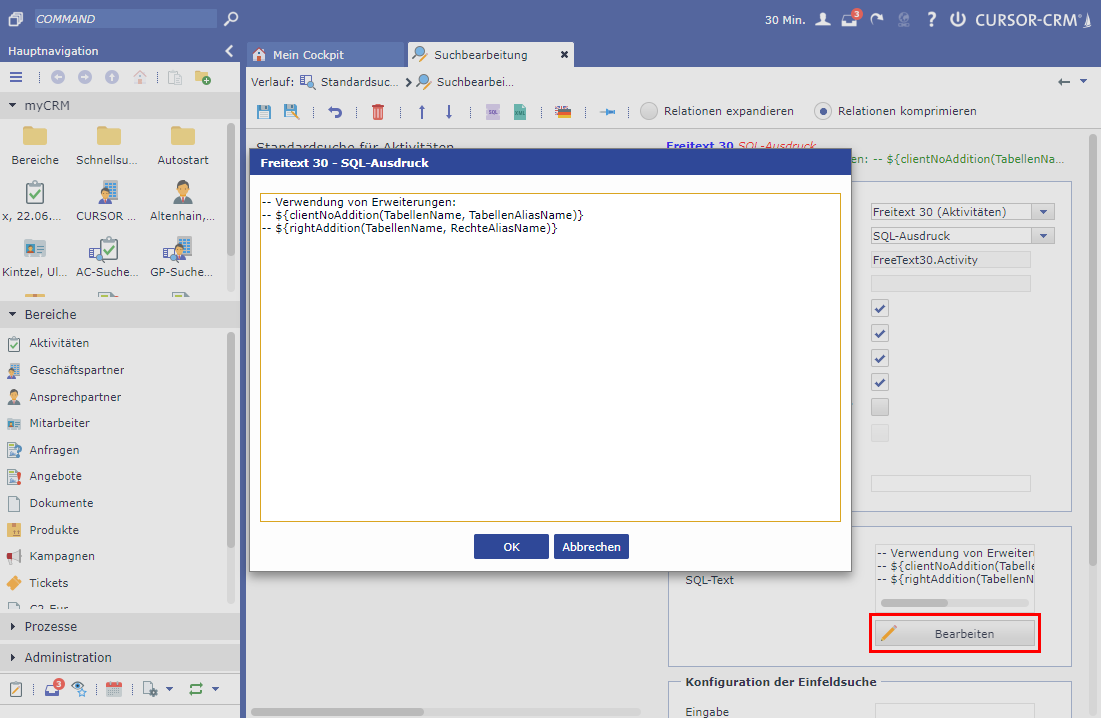Open the Geschäftspartner area icon in sidebar
Viewport: 1101px width, 718px height.
tap(15, 369)
